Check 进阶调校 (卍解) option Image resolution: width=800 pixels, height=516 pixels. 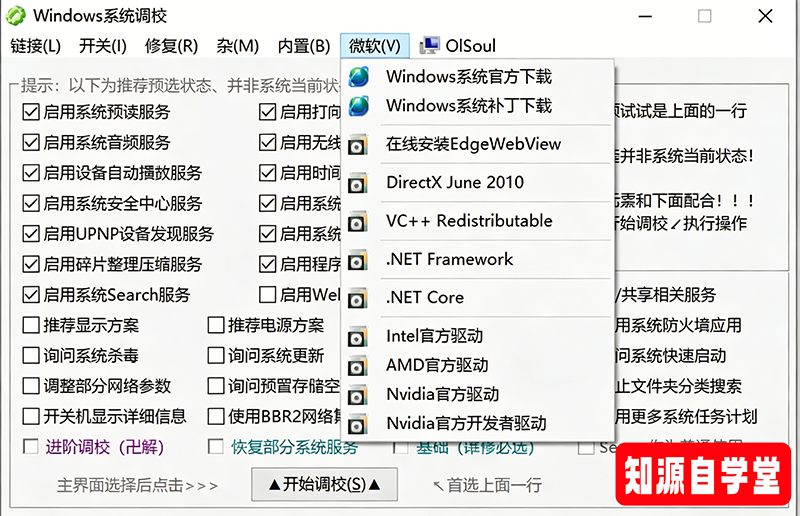point(31,447)
